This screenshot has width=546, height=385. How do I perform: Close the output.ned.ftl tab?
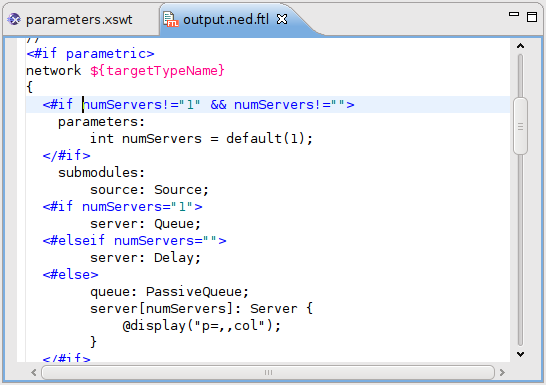pyautogui.click(x=282, y=19)
